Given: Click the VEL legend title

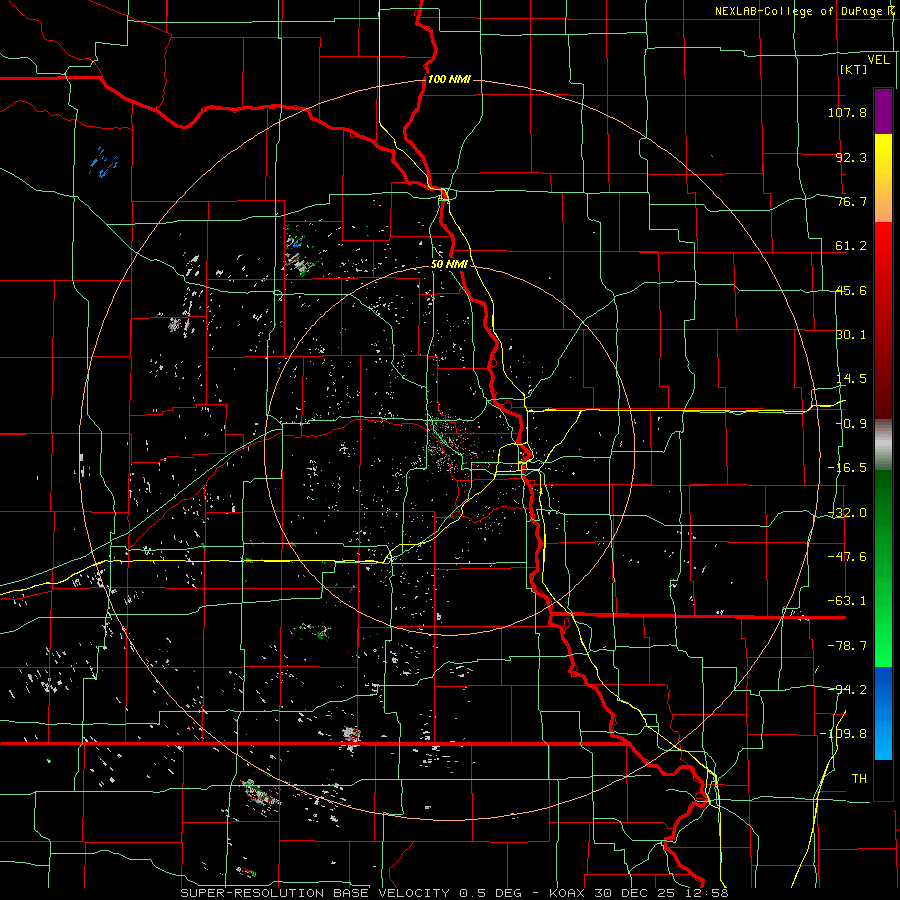Looking at the screenshot, I should tap(878, 60).
